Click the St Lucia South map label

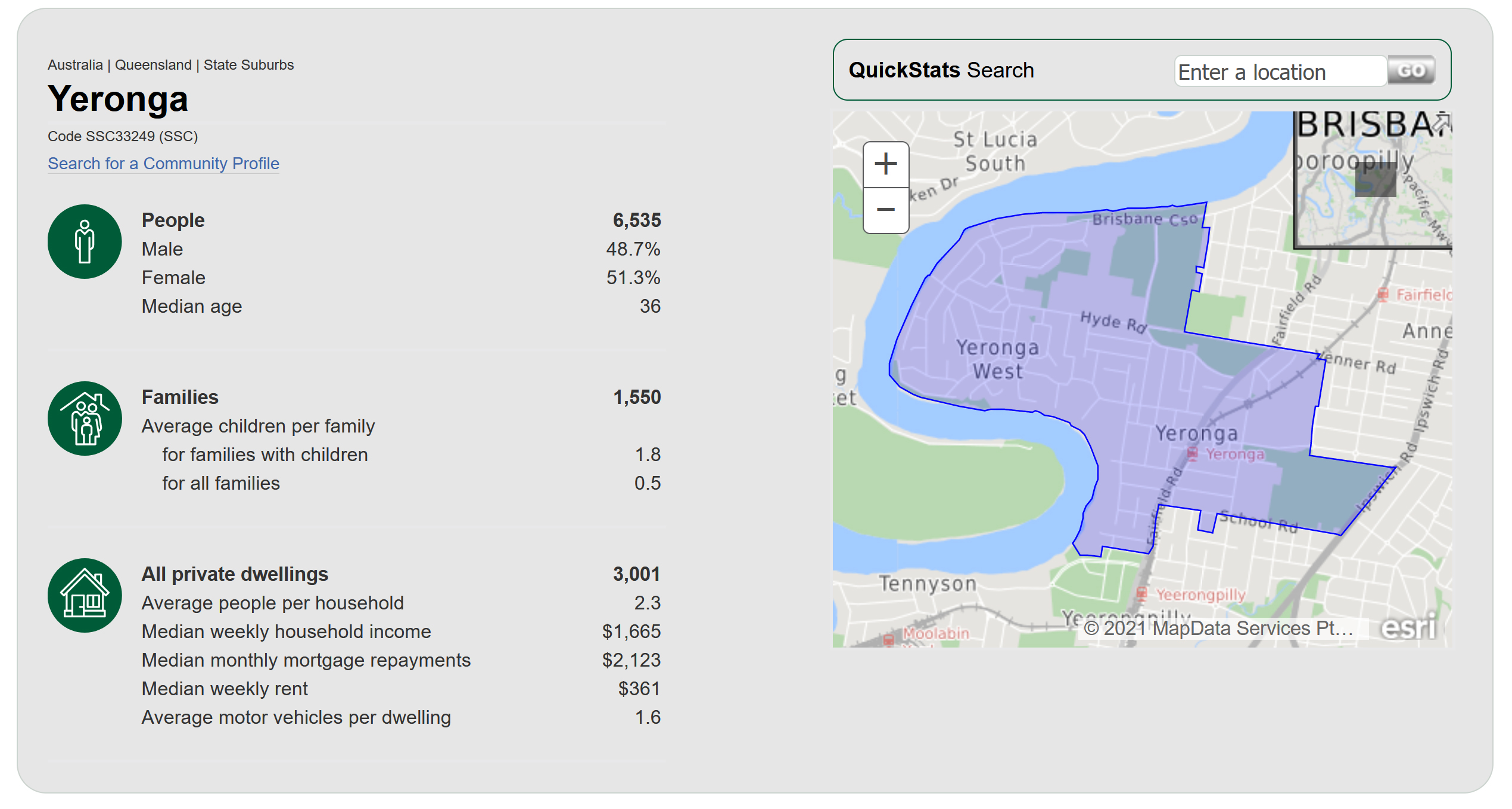point(995,151)
